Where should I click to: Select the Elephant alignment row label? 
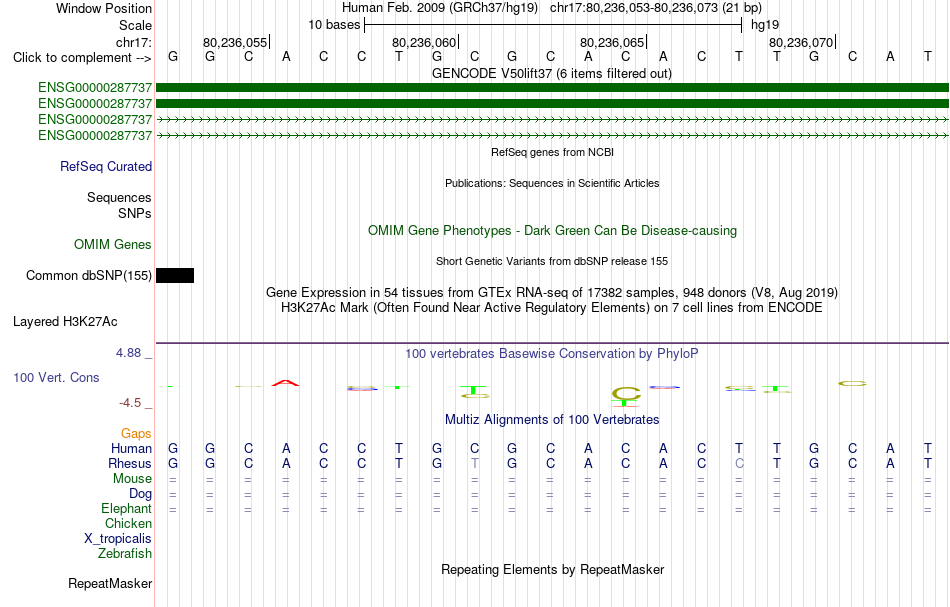coord(127,509)
